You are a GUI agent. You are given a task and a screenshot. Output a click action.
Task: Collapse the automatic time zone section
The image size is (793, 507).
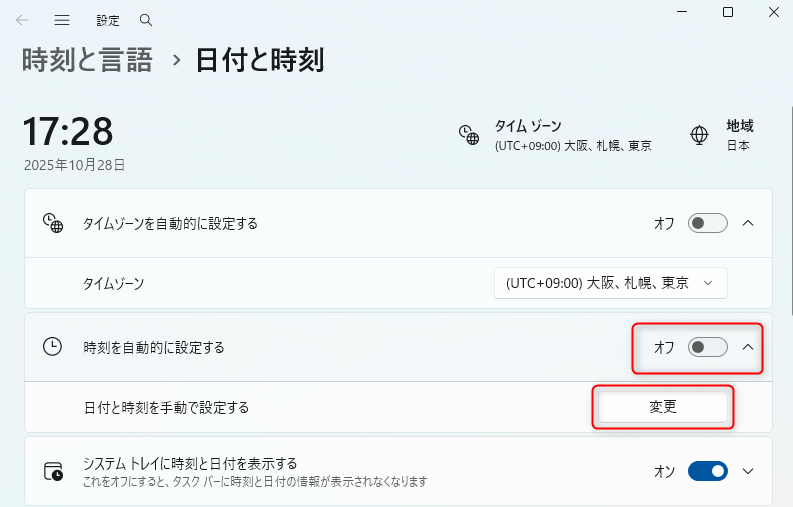tap(748, 223)
